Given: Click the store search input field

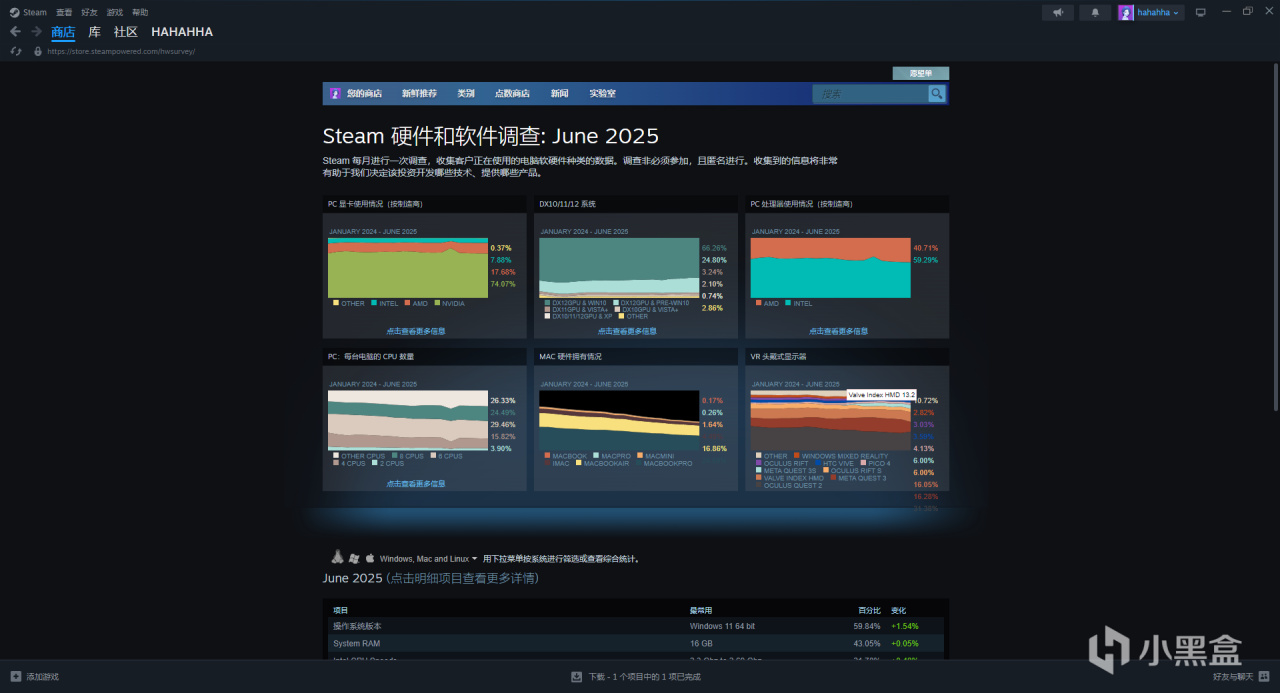Looking at the screenshot, I should (x=870, y=94).
